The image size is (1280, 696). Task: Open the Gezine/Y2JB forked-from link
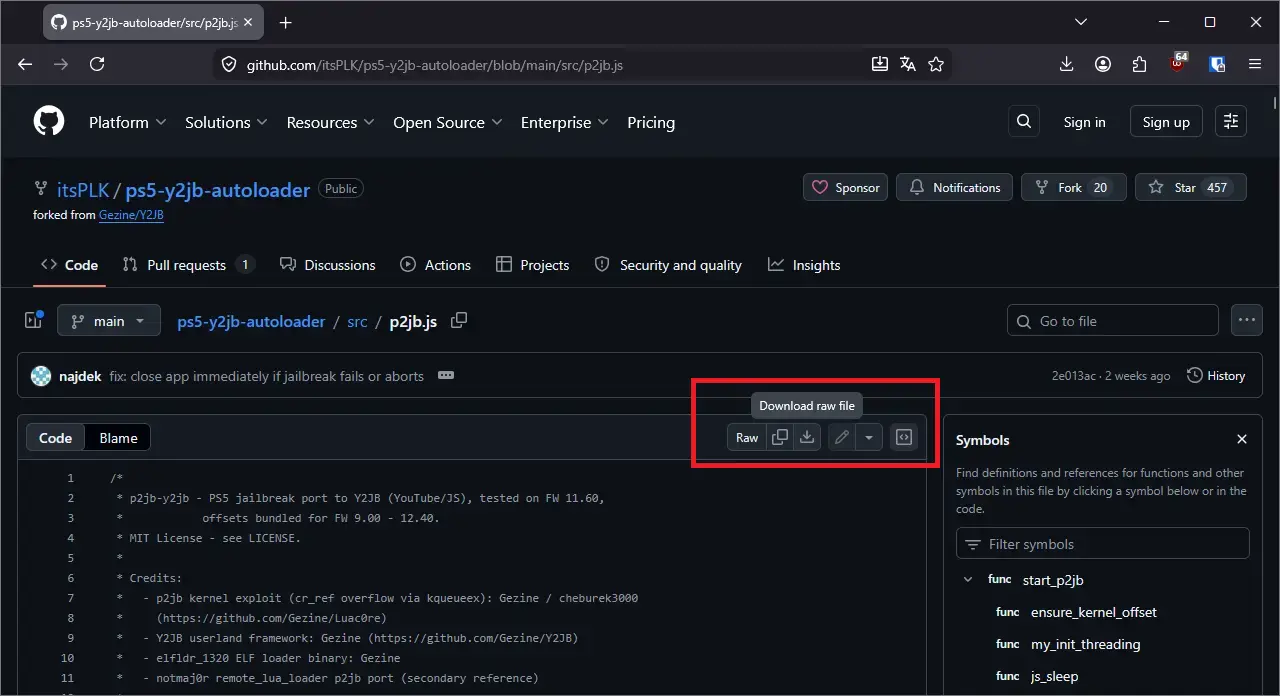[x=131, y=215]
